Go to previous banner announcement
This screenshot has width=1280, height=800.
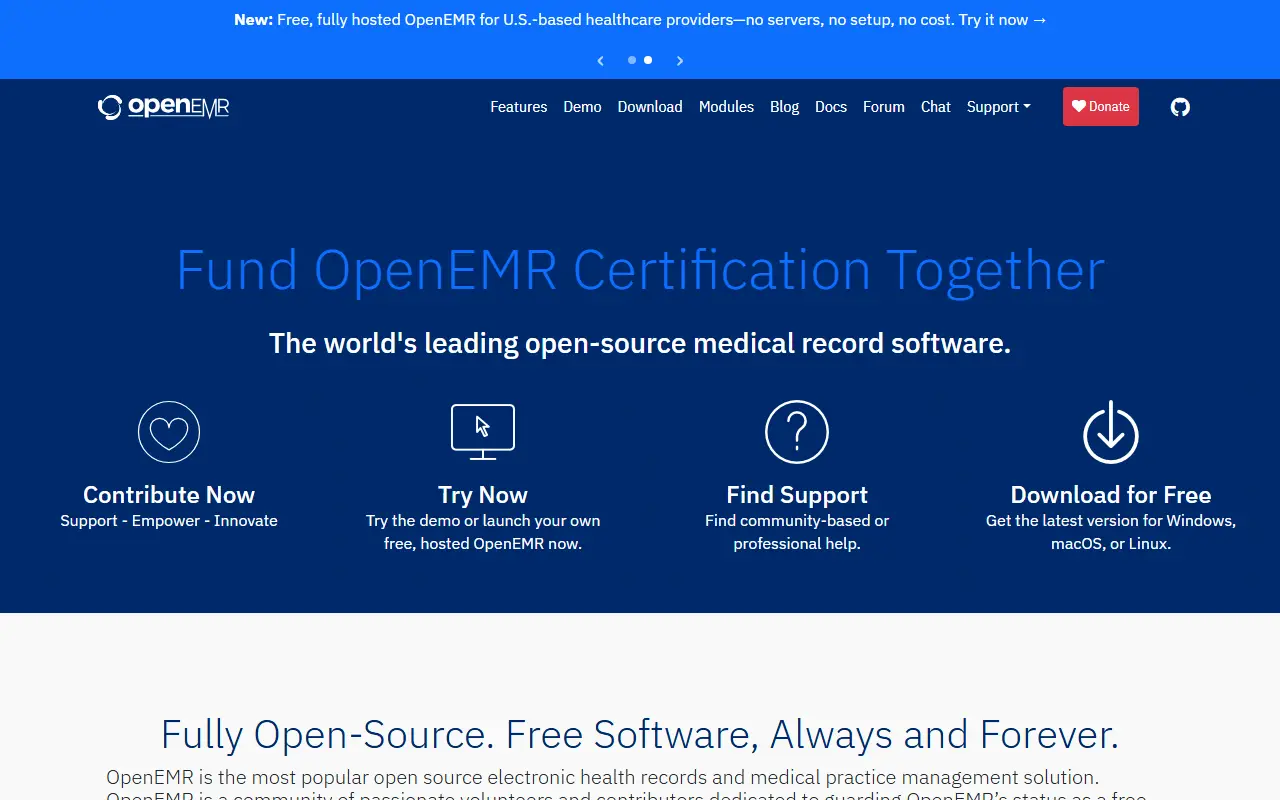pos(600,60)
